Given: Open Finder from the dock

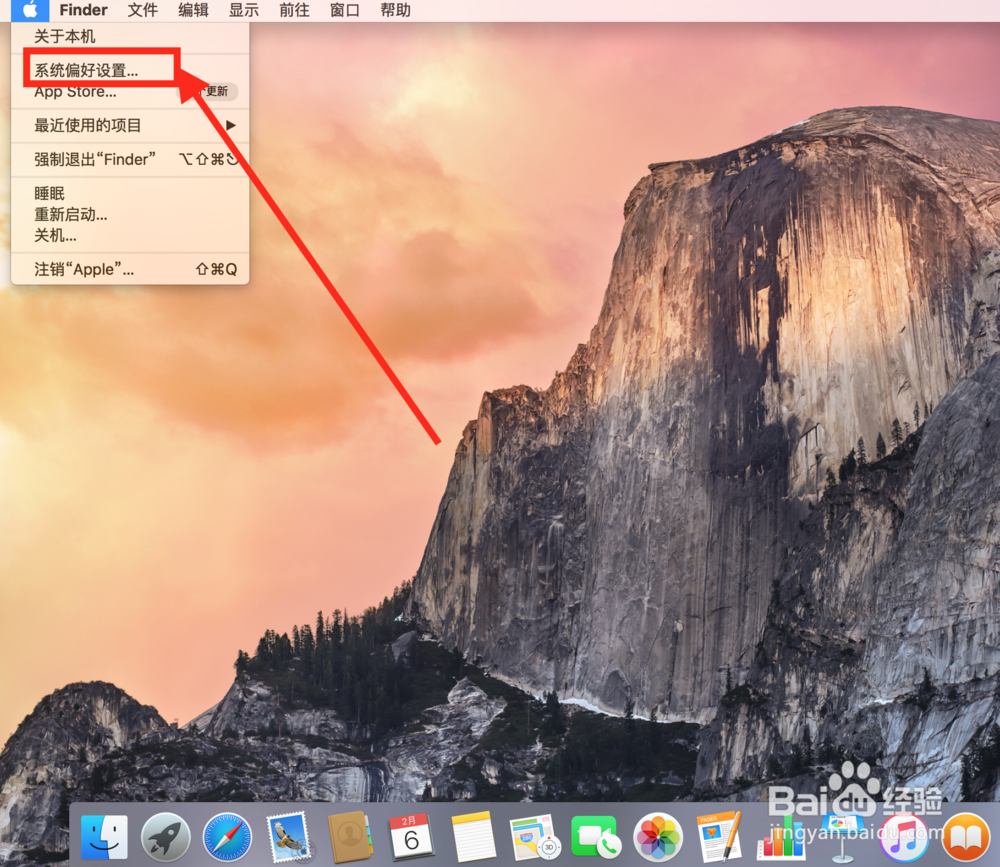Looking at the screenshot, I should coord(105,836).
